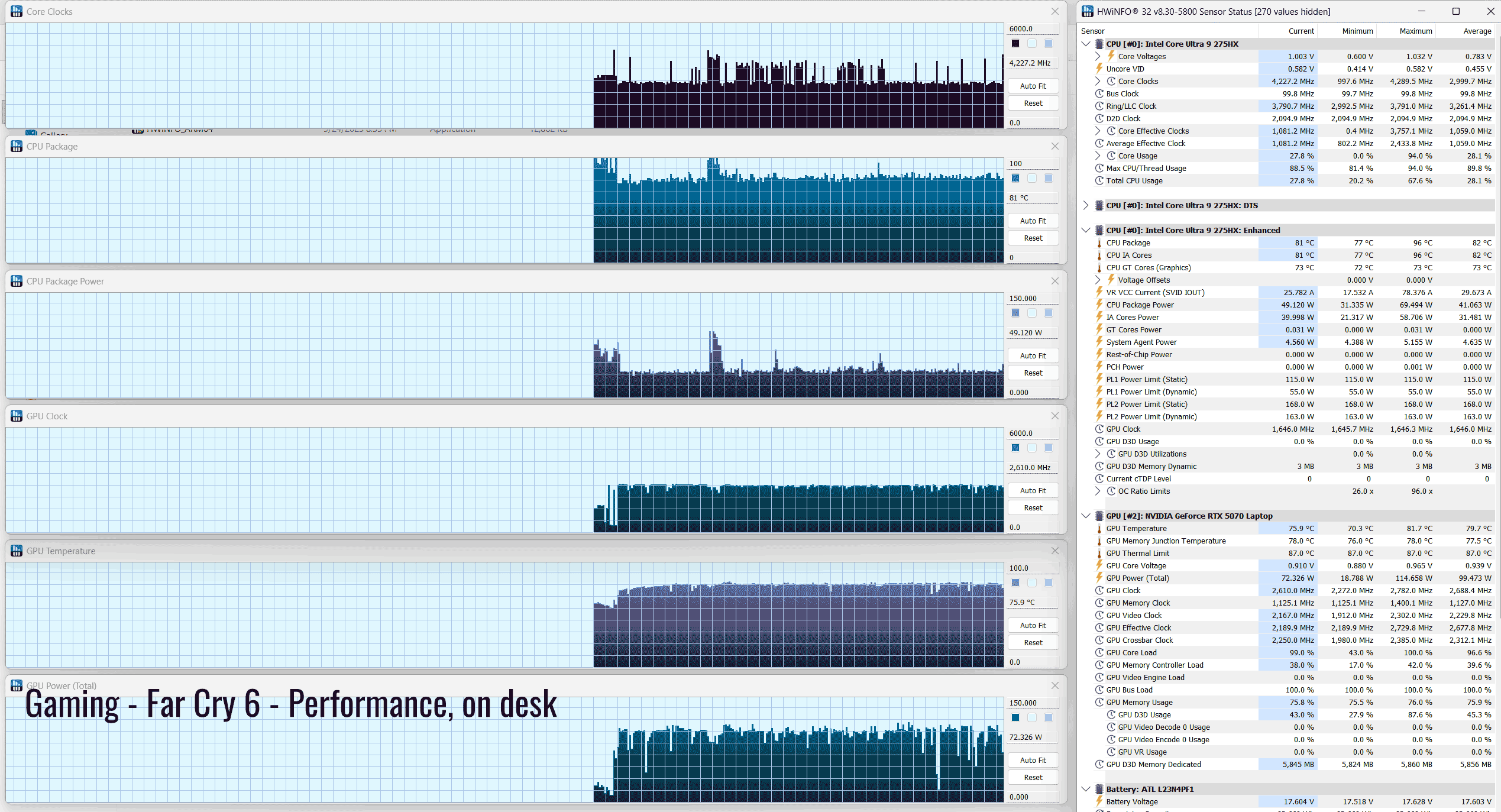
Task: Click the thermometer icon beside GPU Temperature sensor row
Action: (1099, 529)
